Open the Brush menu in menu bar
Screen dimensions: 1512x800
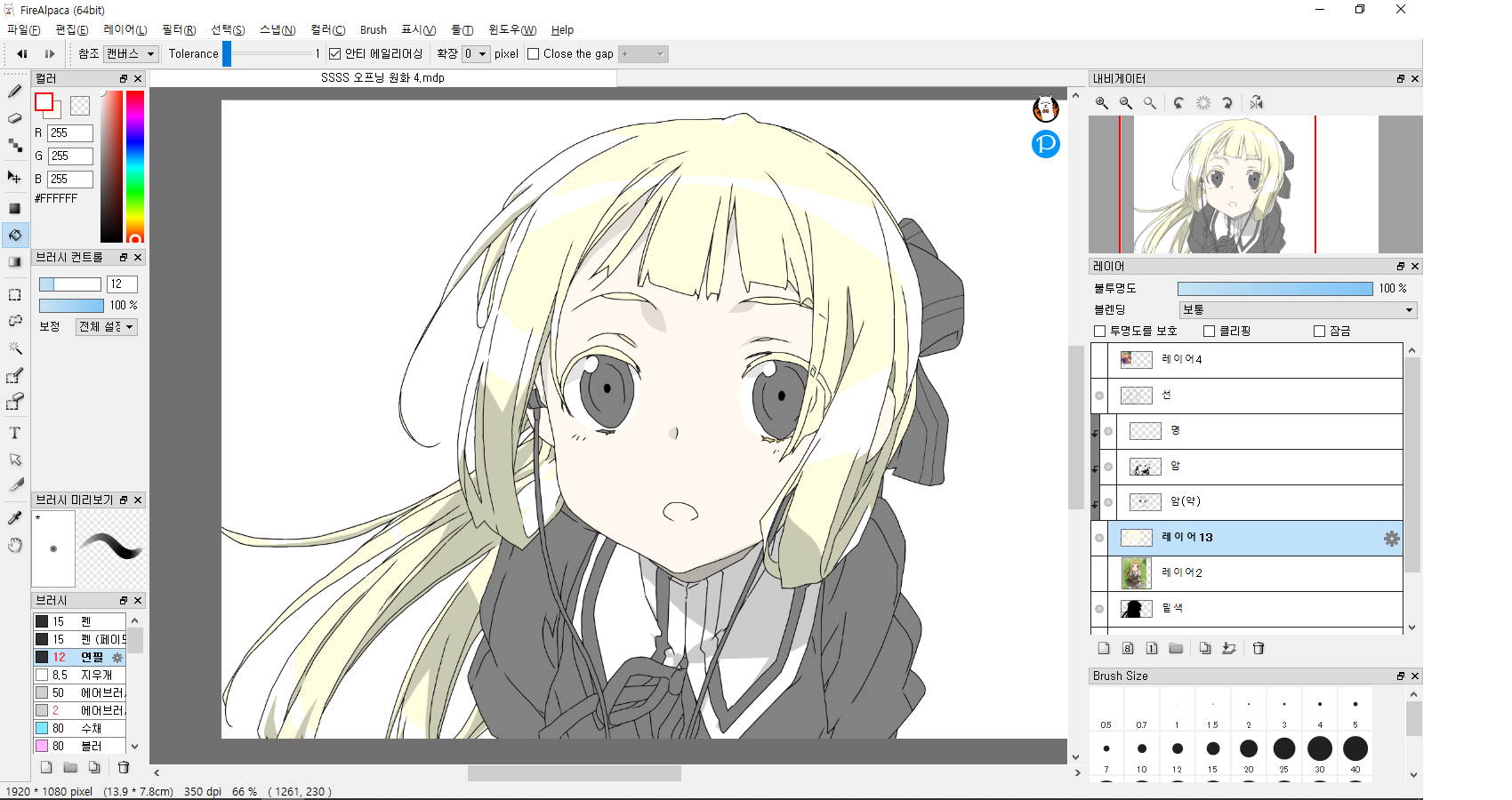coord(373,30)
